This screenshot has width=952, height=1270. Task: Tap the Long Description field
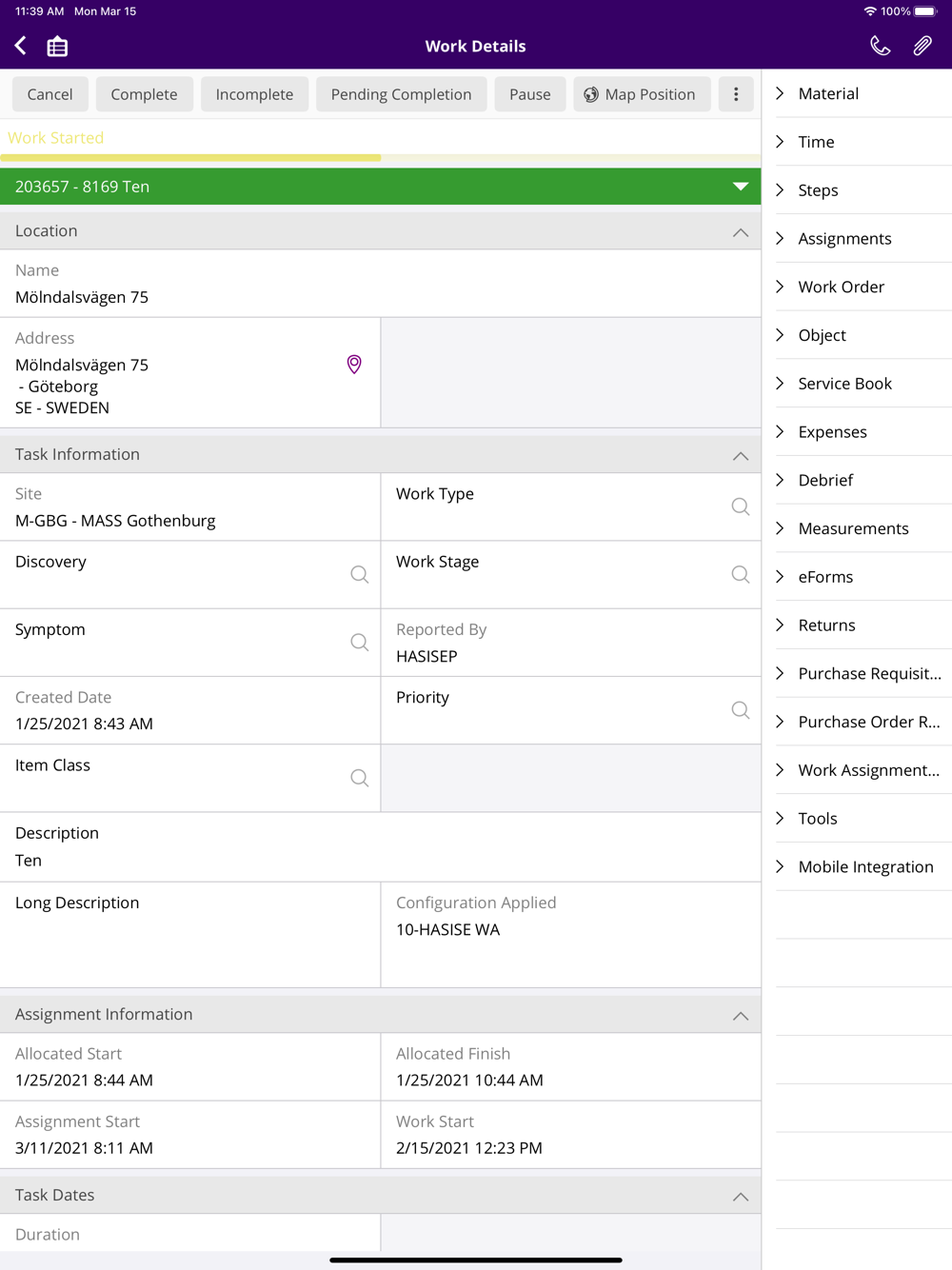(190, 933)
